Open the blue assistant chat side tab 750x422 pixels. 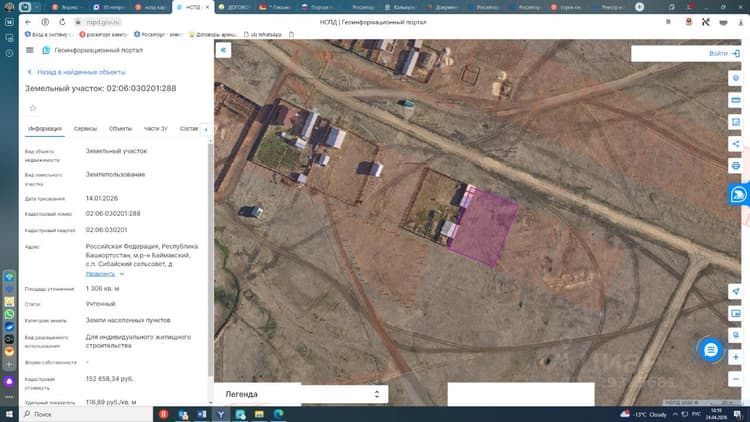pos(739,195)
